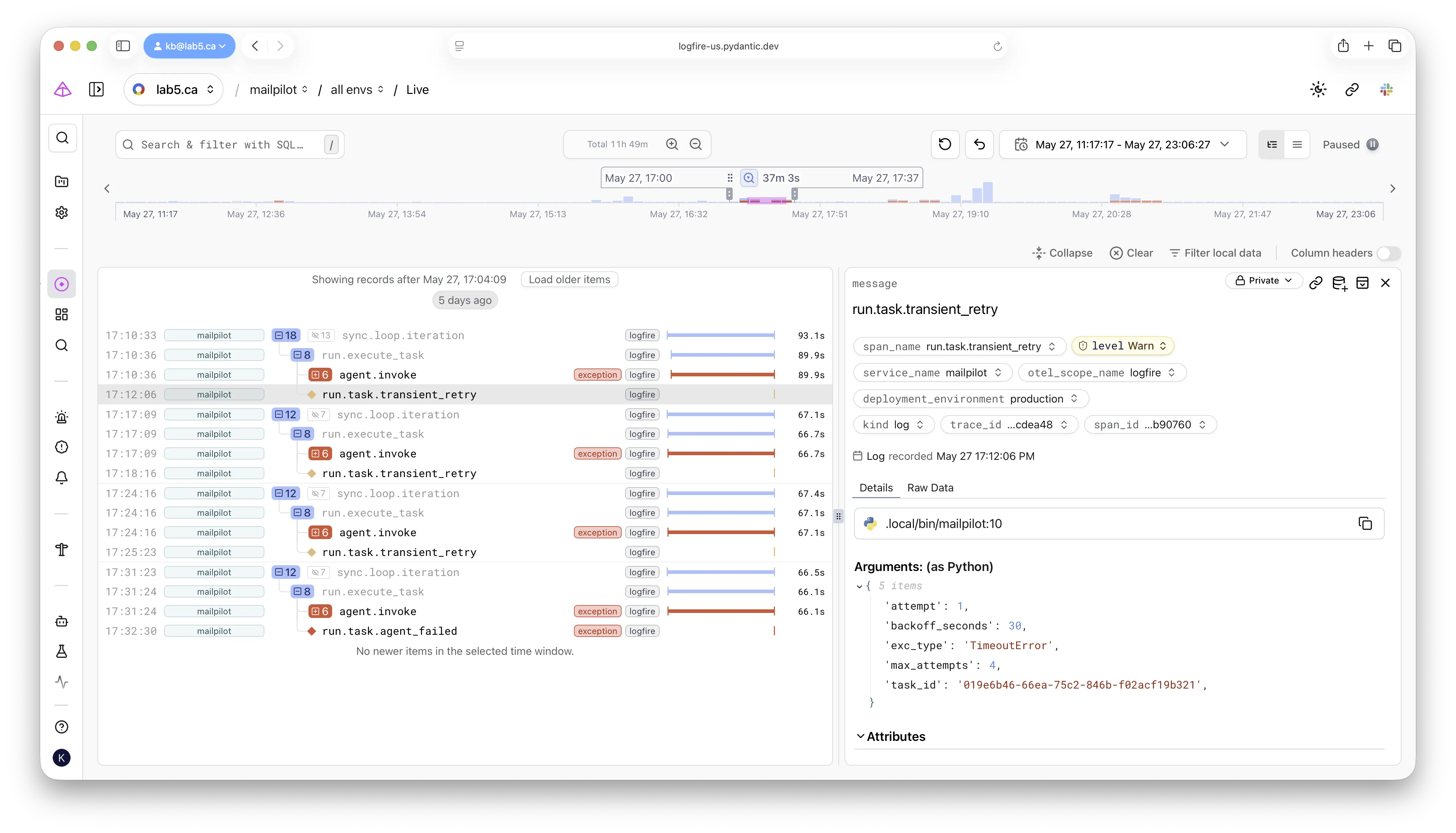Open the sidebar activity pulse icon
Viewport: 1456px width, 833px height.
tap(62, 682)
